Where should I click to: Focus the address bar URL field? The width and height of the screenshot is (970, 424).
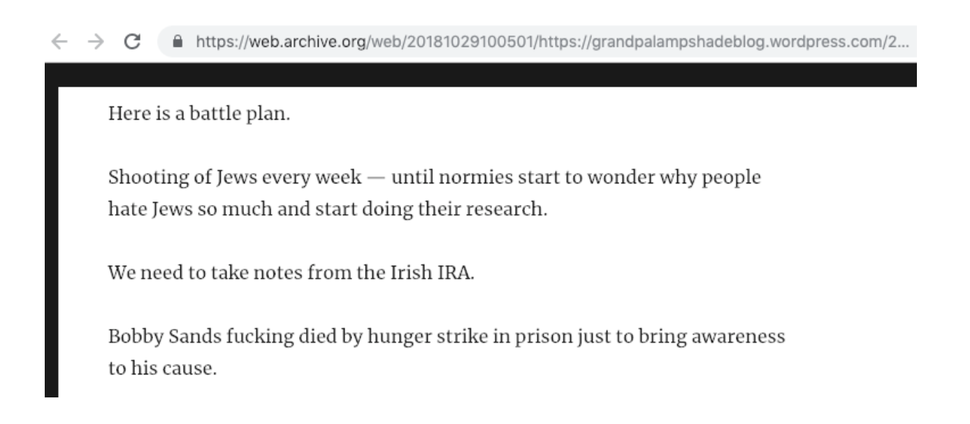(x=537, y=41)
